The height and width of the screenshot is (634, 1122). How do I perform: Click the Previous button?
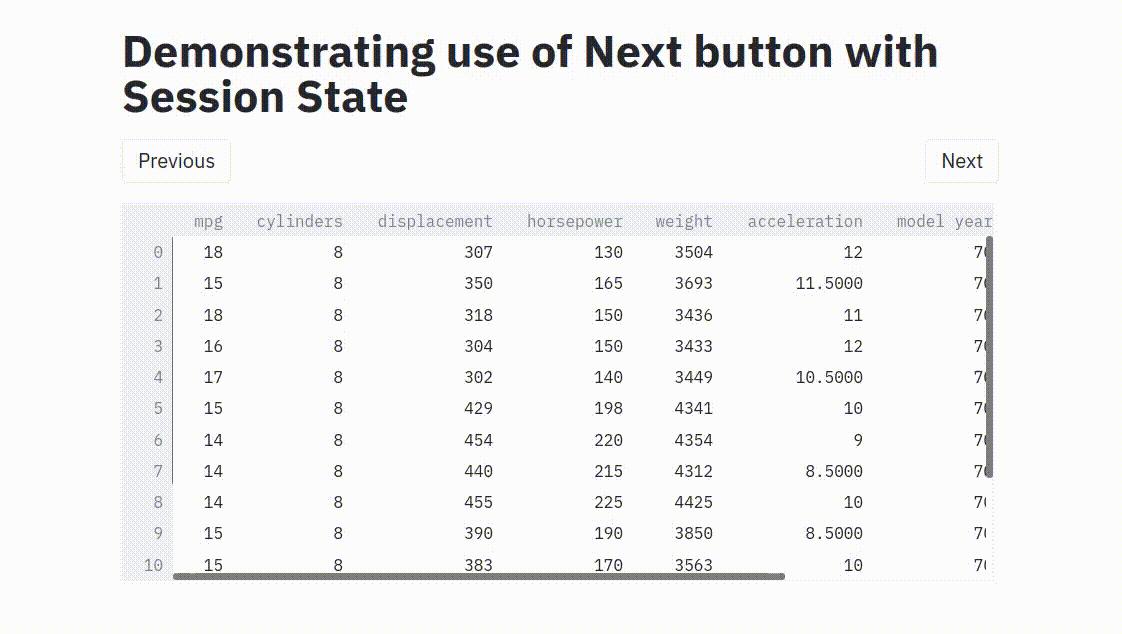coord(176,161)
